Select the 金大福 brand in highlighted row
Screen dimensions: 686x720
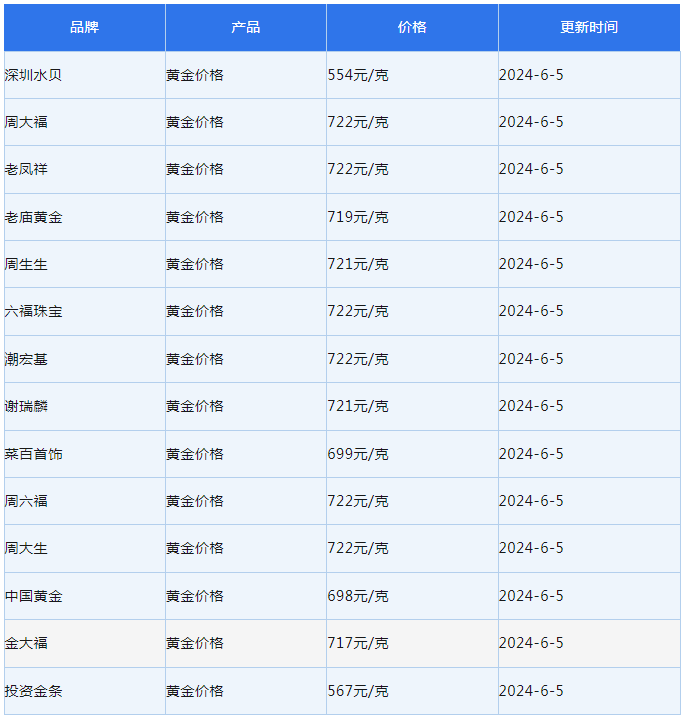coord(26,643)
